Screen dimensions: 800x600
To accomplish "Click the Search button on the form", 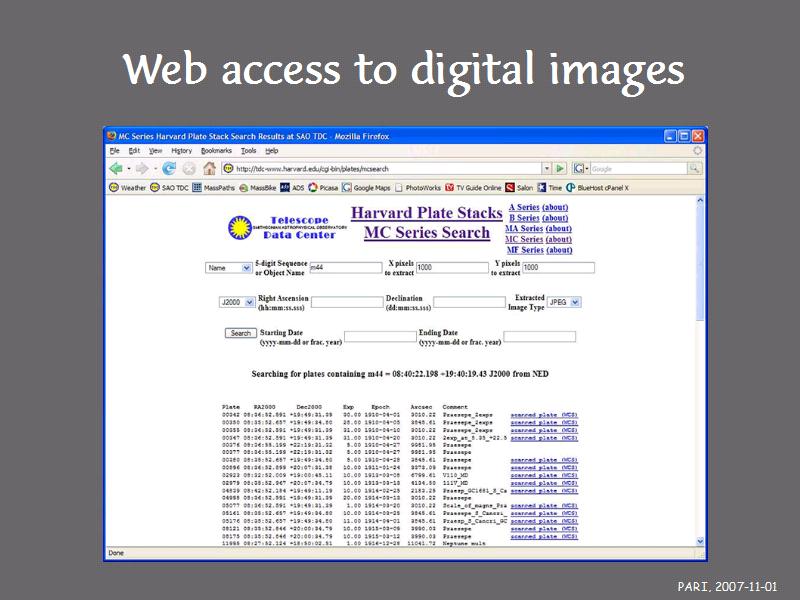I will click(x=240, y=333).
